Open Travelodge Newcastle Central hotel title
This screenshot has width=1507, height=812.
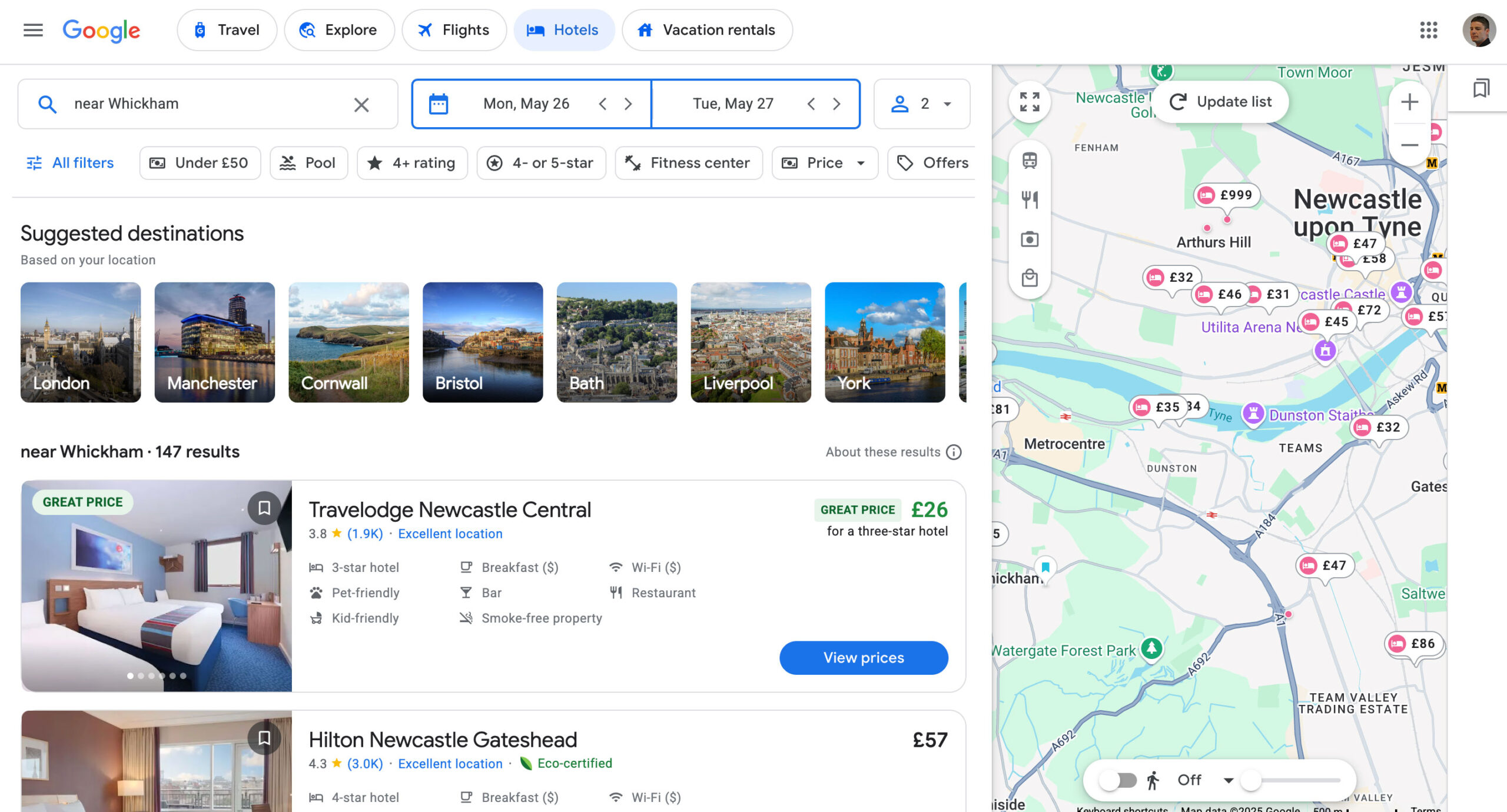pos(450,510)
